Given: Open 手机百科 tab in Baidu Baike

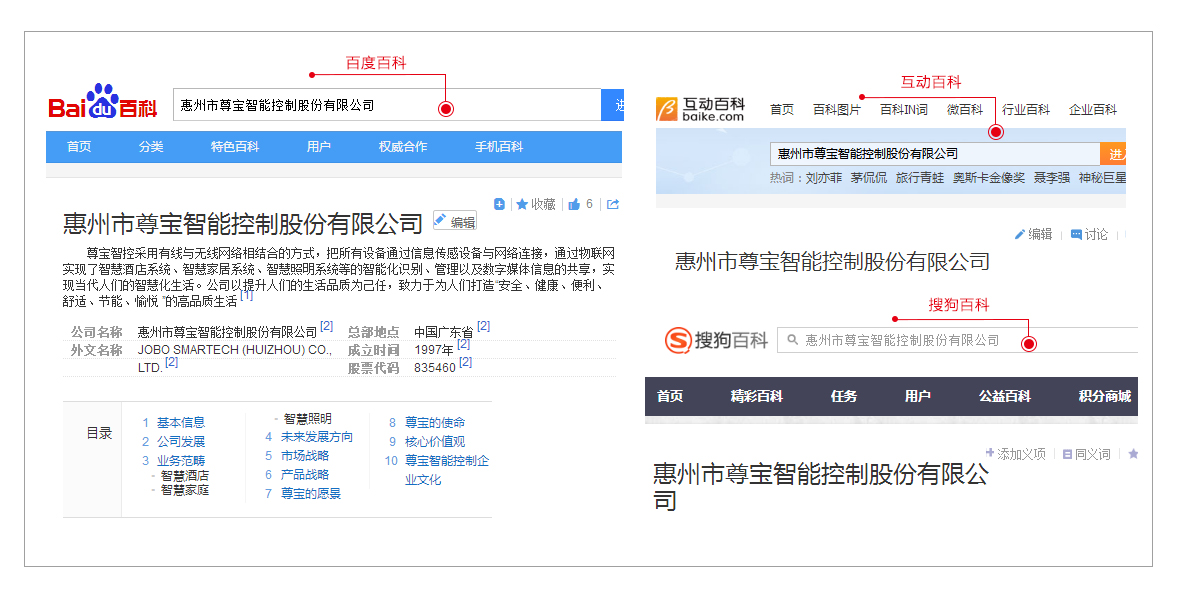Looking at the screenshot, I should [499, 147].
